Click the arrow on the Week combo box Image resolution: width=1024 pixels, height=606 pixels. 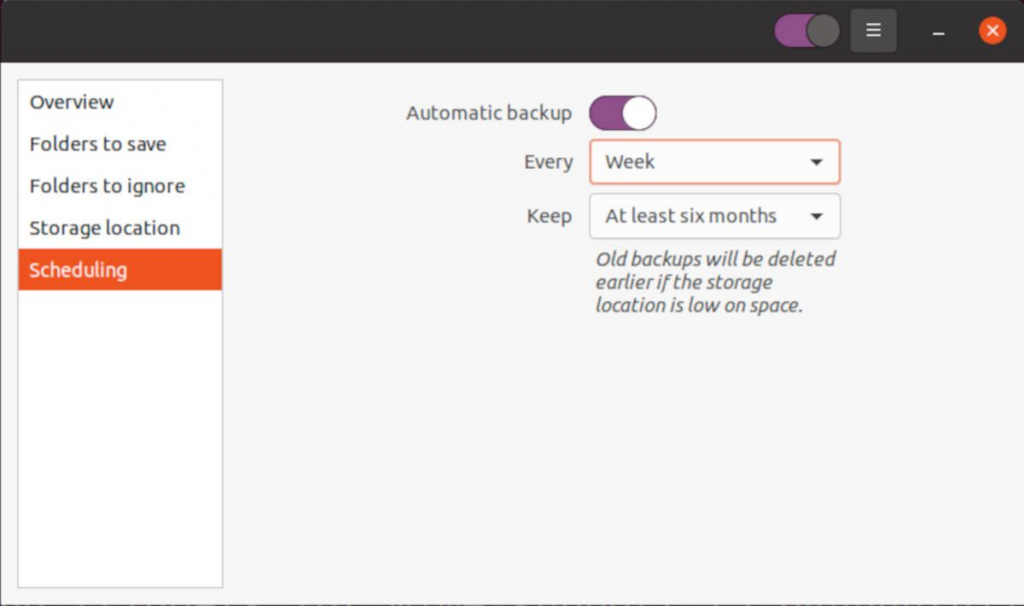[816, 162]
